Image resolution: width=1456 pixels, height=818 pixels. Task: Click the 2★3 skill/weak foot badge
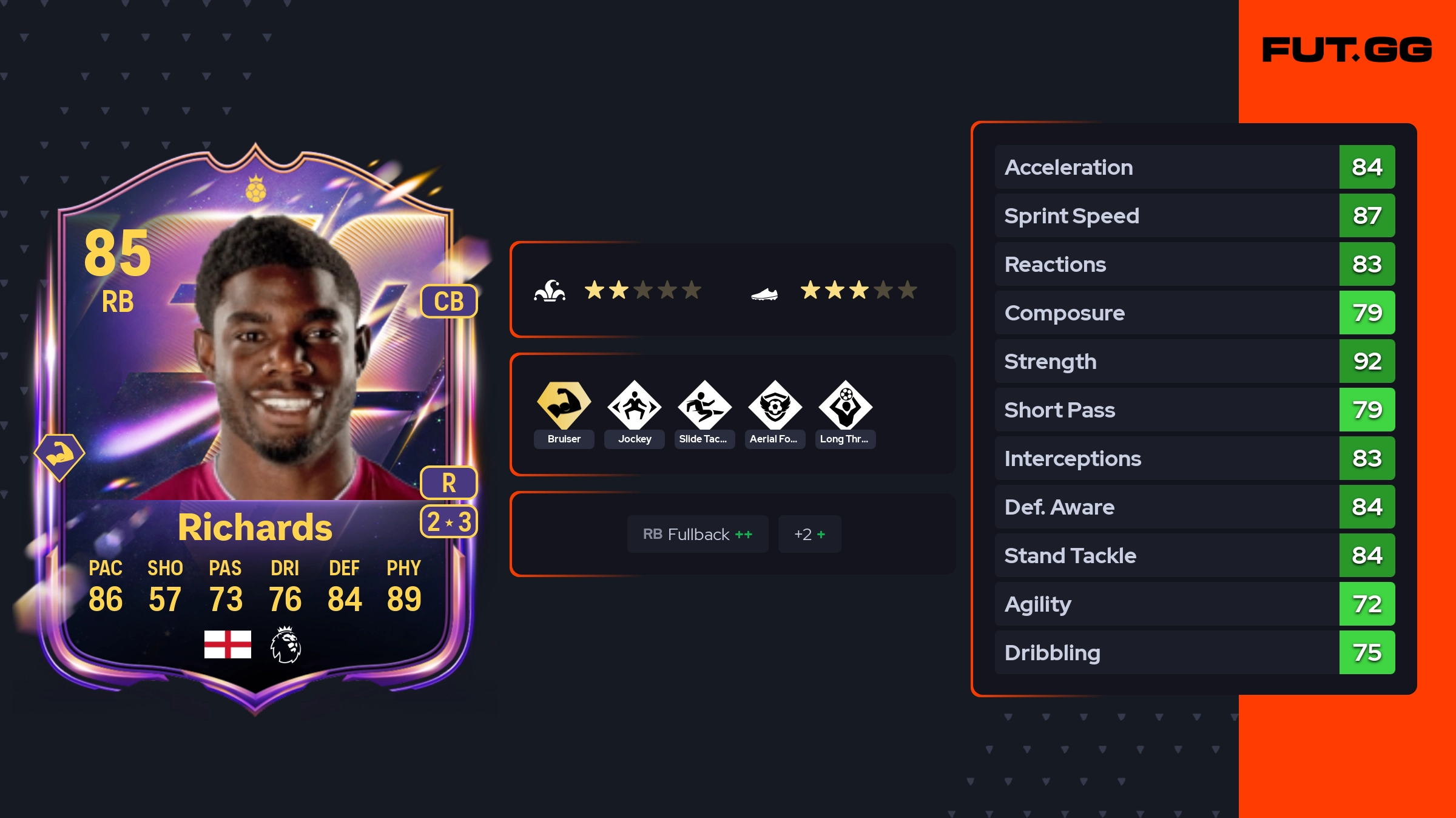[449, 522]
